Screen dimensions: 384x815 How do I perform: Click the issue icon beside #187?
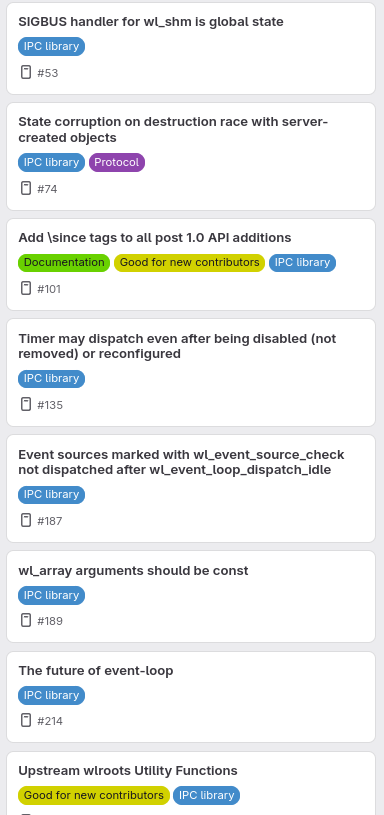click(25, 520)
